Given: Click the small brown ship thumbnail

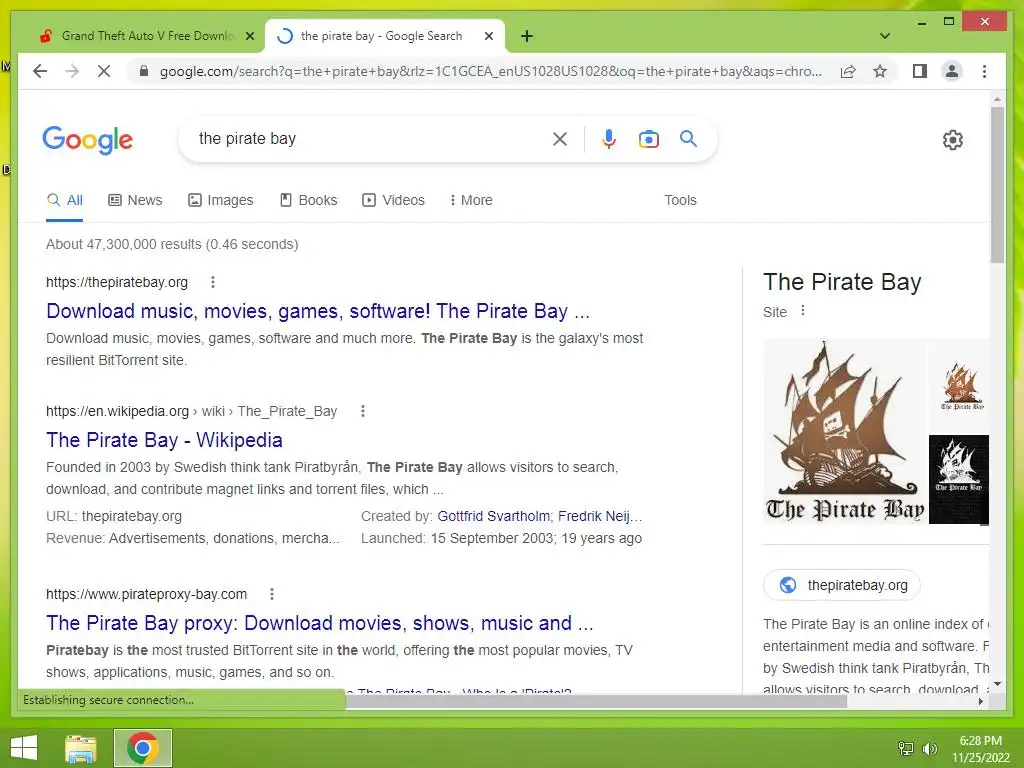Looking at the screenshot, I should pos(961,386).
